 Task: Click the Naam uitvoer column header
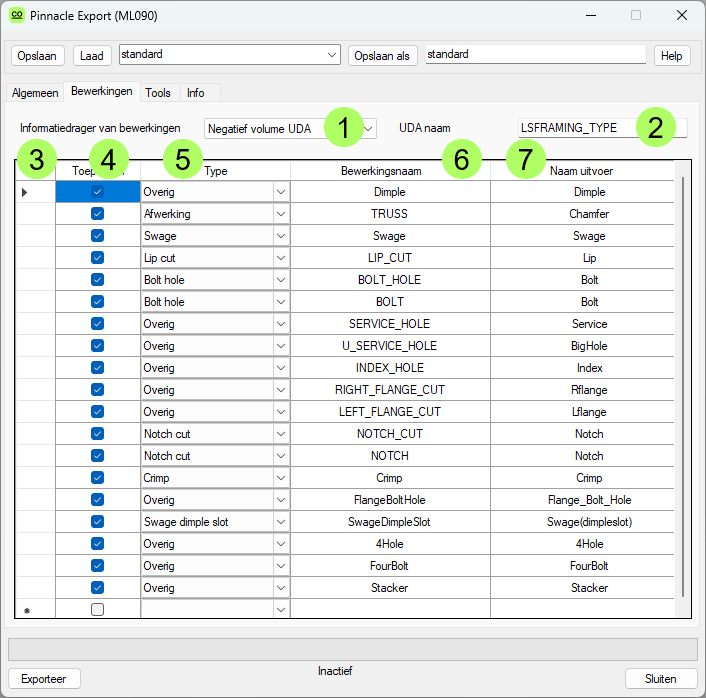point(582,171)
